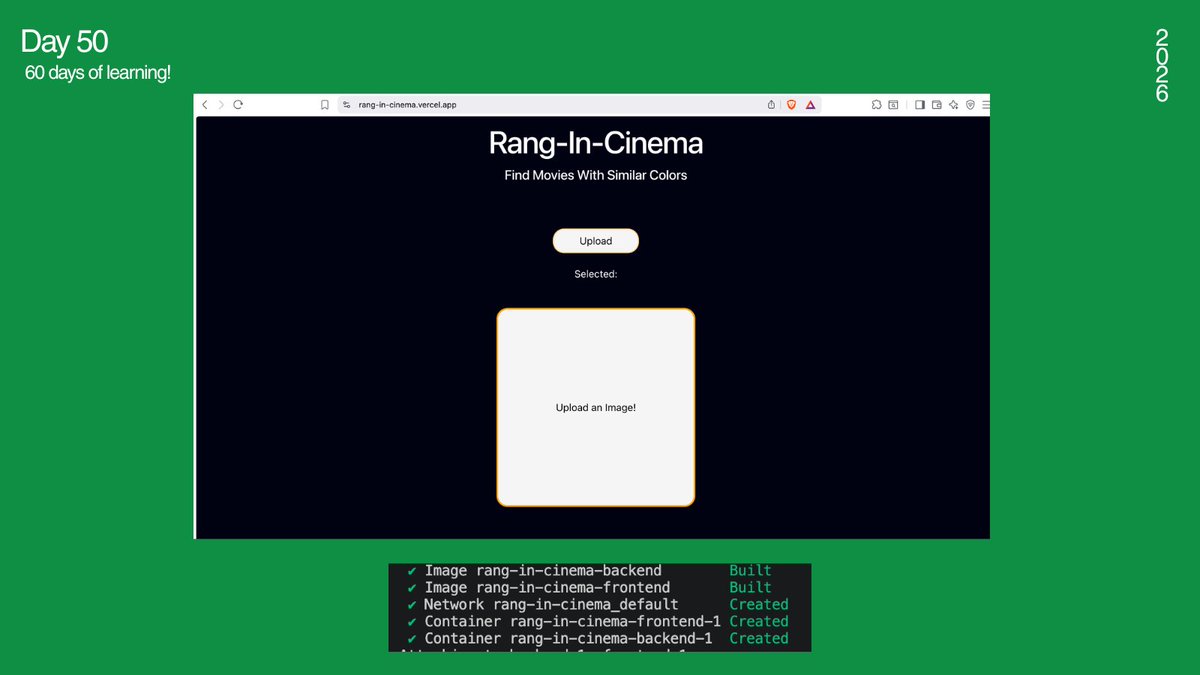
Task: Go back in browser history
Action: [x=205, y=104]
